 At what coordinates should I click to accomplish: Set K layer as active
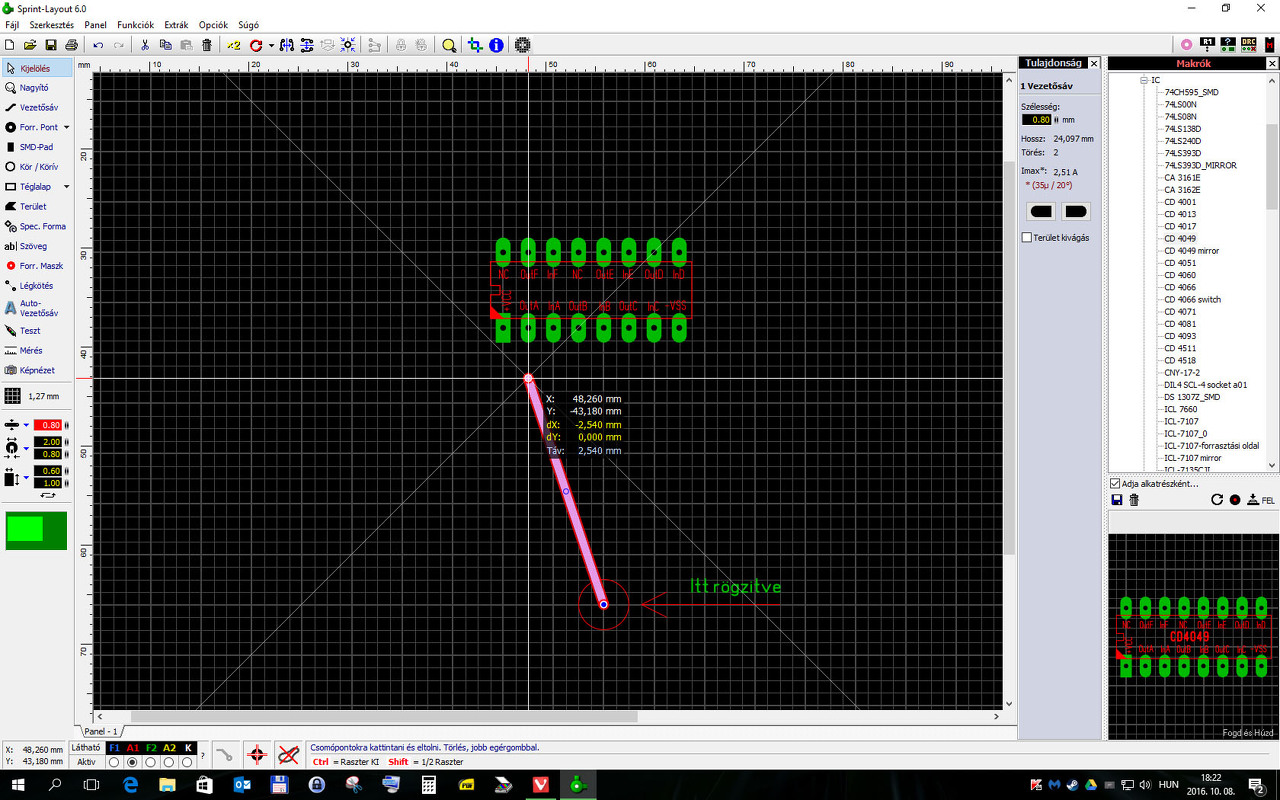click(187, 762)
